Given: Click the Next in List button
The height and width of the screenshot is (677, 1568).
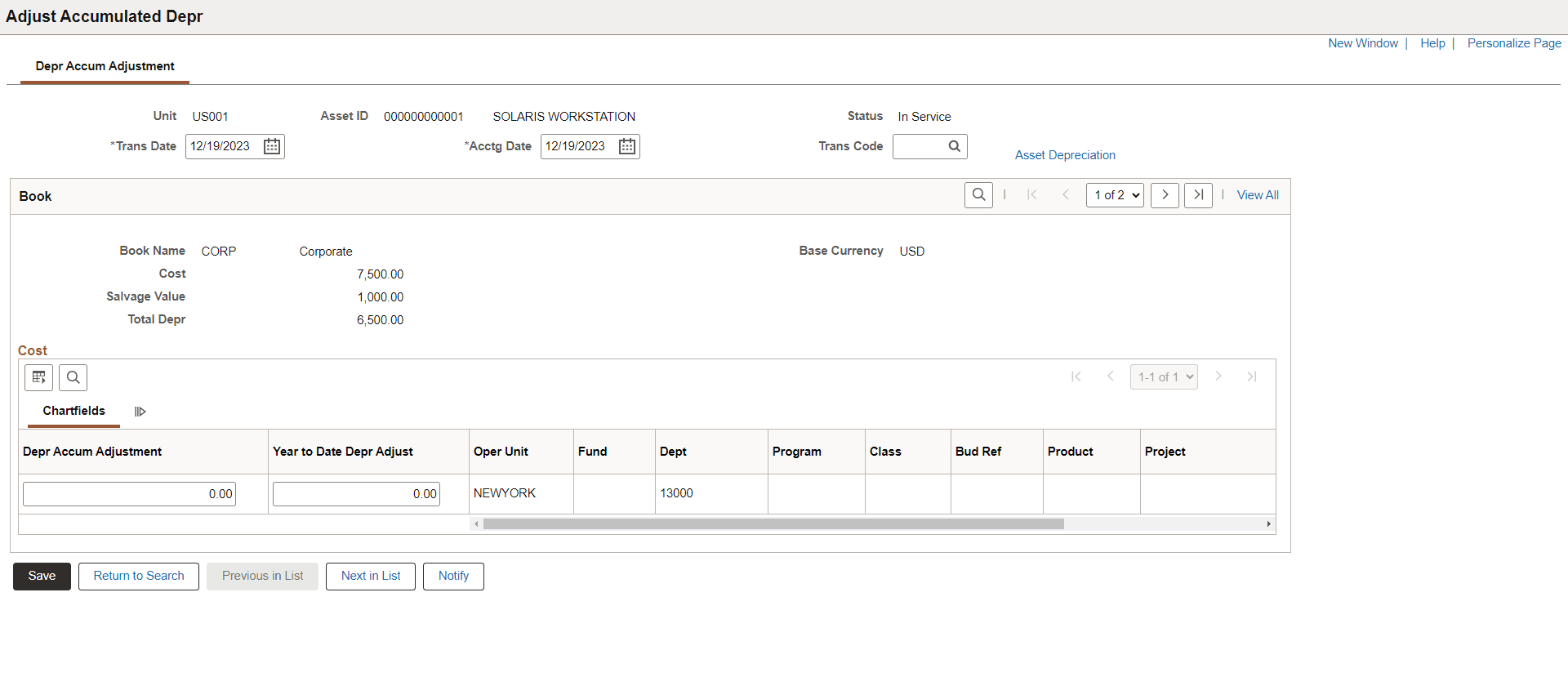Looking at the screenshot, I should coord(371,576).
